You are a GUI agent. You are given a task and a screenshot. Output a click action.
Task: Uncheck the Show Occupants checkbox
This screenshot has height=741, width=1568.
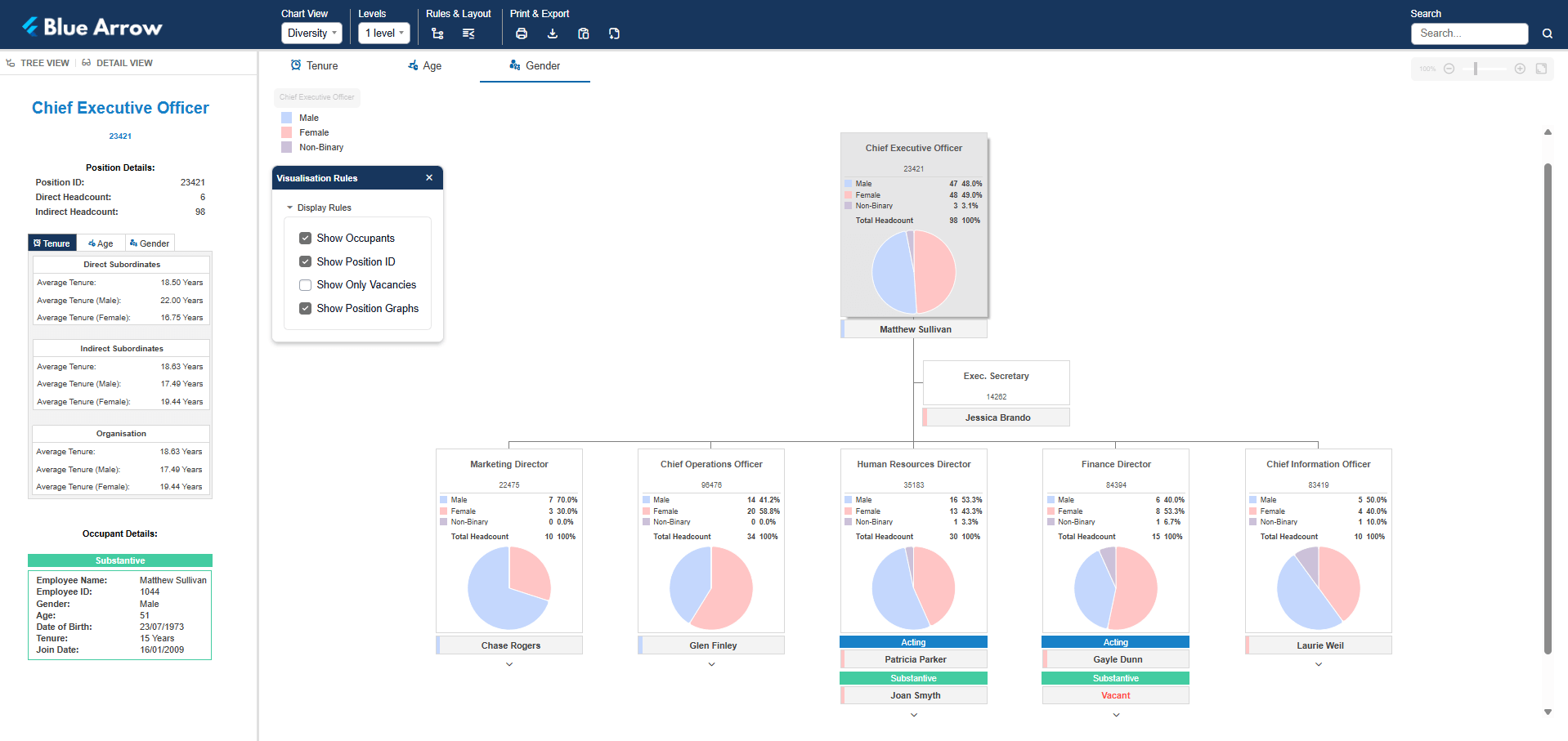pyautogui.click(x=306, y=239)
